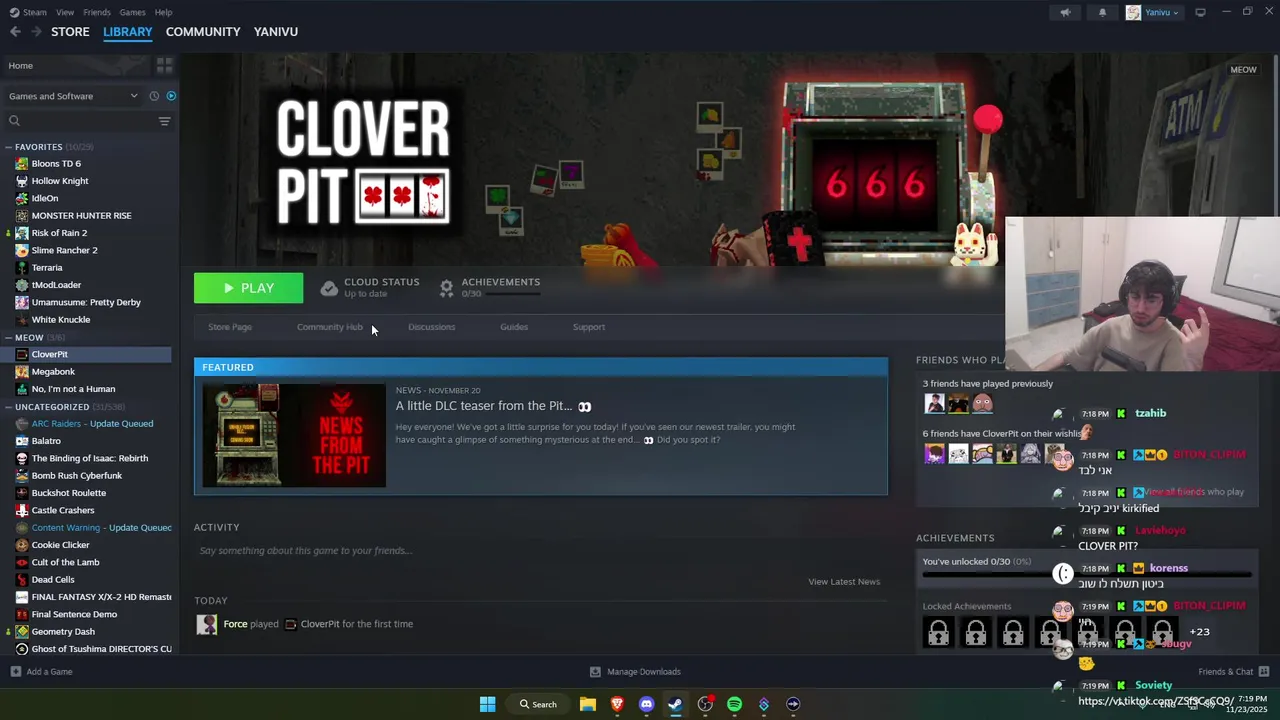
Task: Open the achievements gear icon
Action: click(446, 288)
